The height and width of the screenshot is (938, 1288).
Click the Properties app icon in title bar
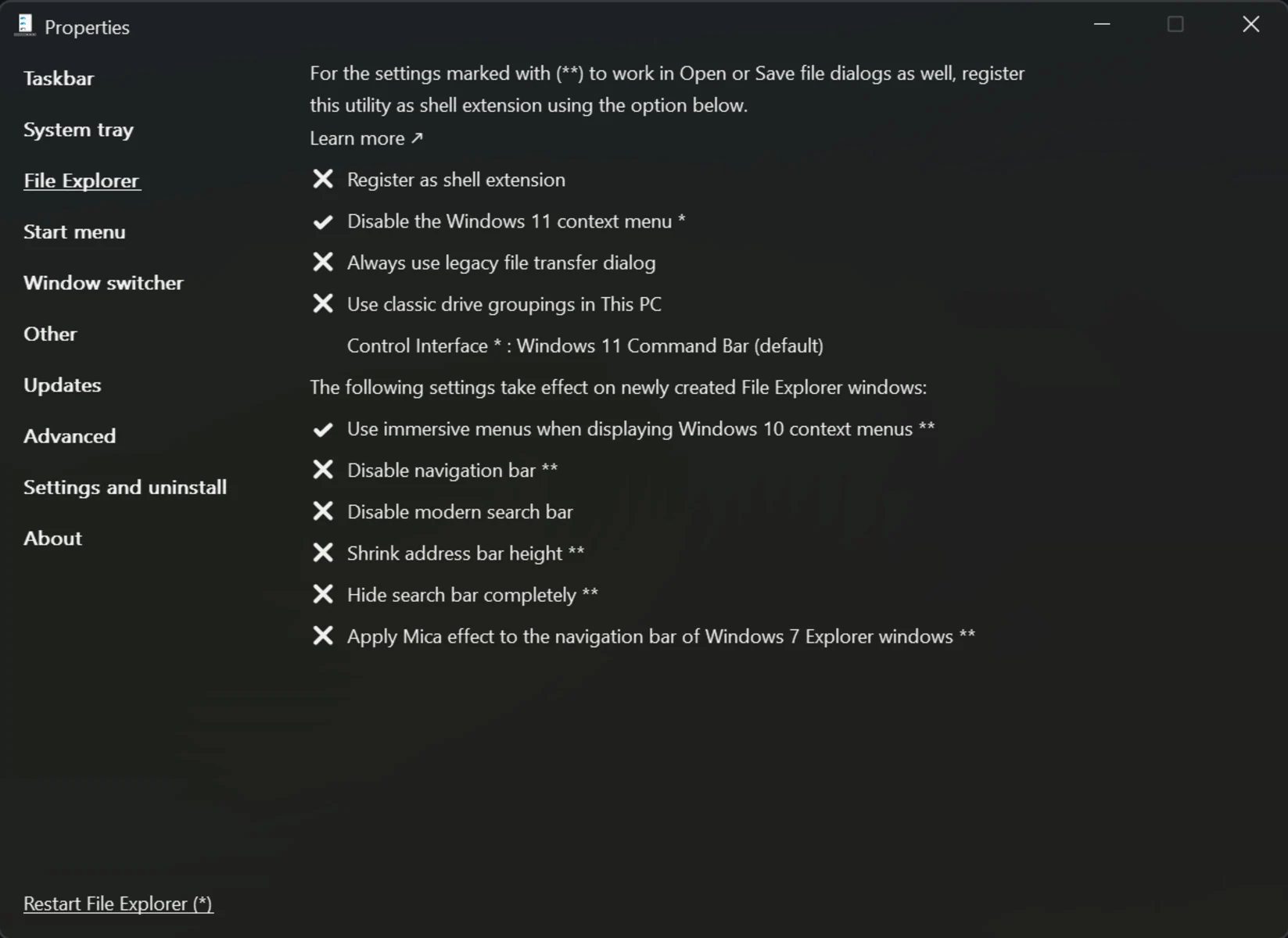pyautogui.click(x=25, y=25)
